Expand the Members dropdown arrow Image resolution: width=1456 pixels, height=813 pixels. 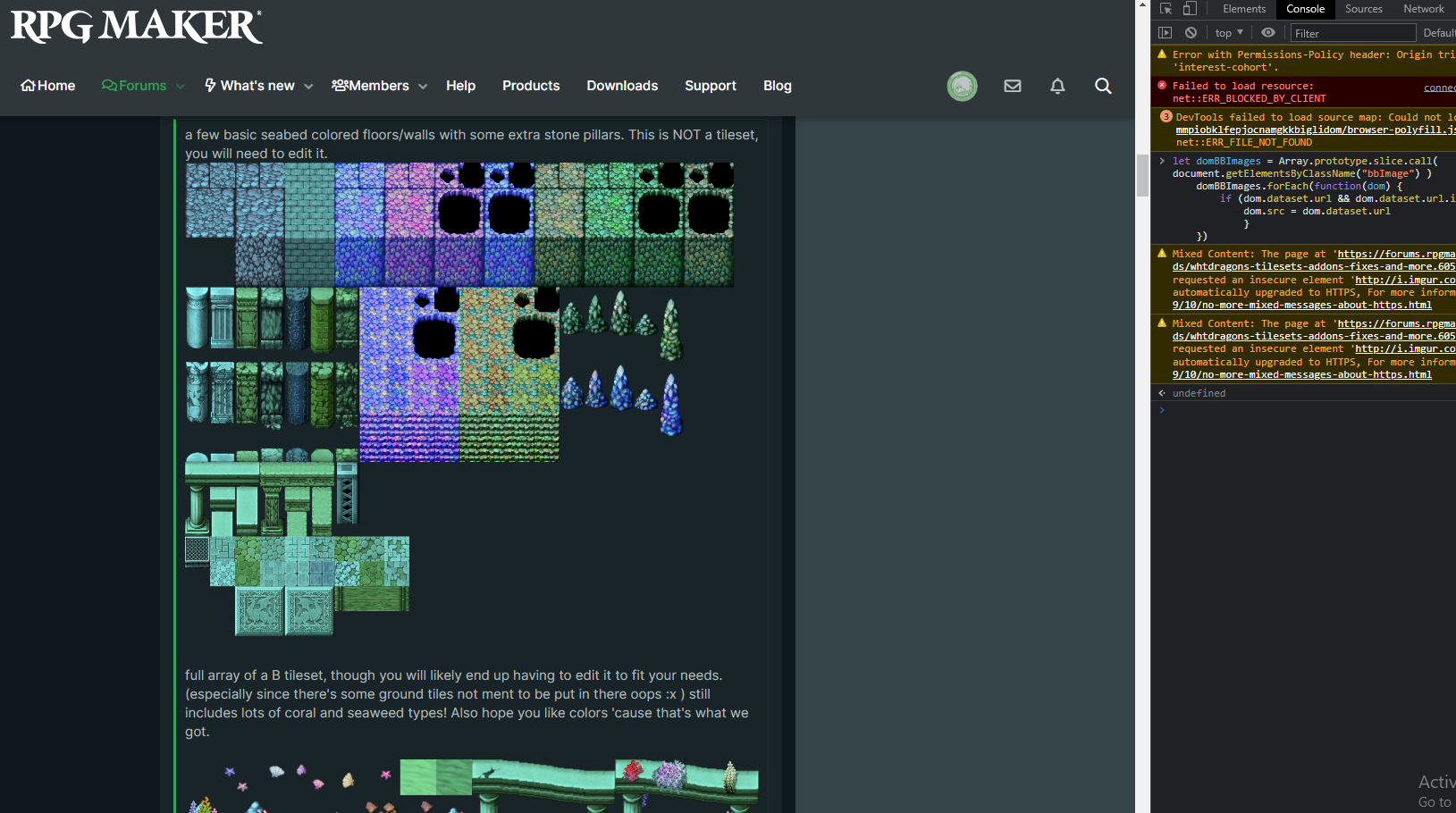[423, 87]
